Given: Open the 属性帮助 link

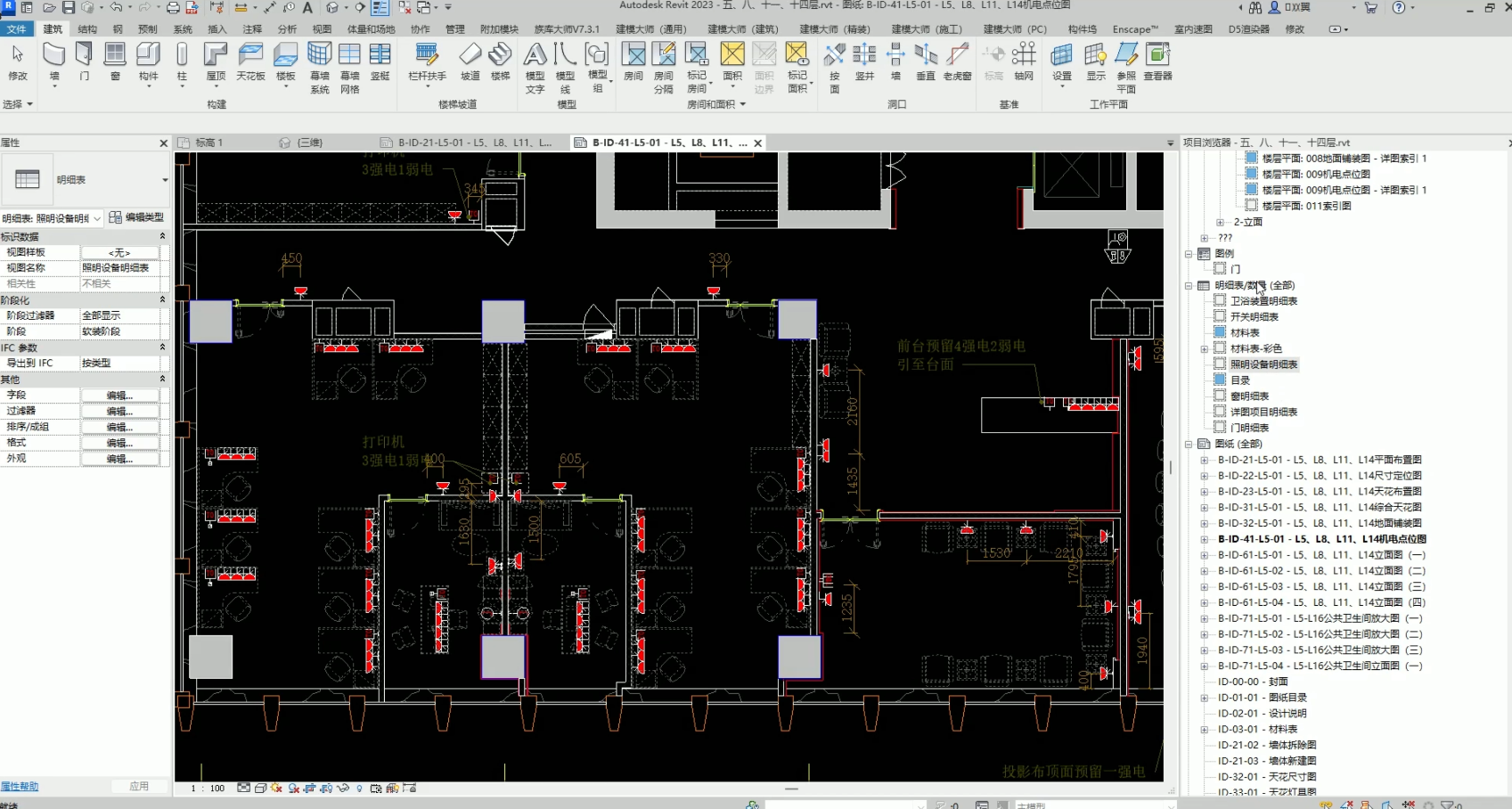Looking at the screenshot, I should [20, 786].
